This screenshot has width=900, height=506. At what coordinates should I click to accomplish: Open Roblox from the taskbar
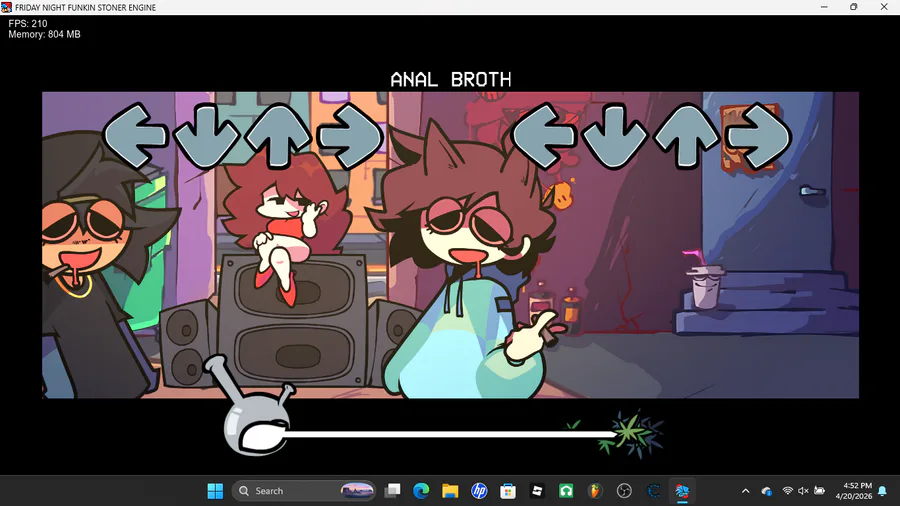tap(537, 491)
